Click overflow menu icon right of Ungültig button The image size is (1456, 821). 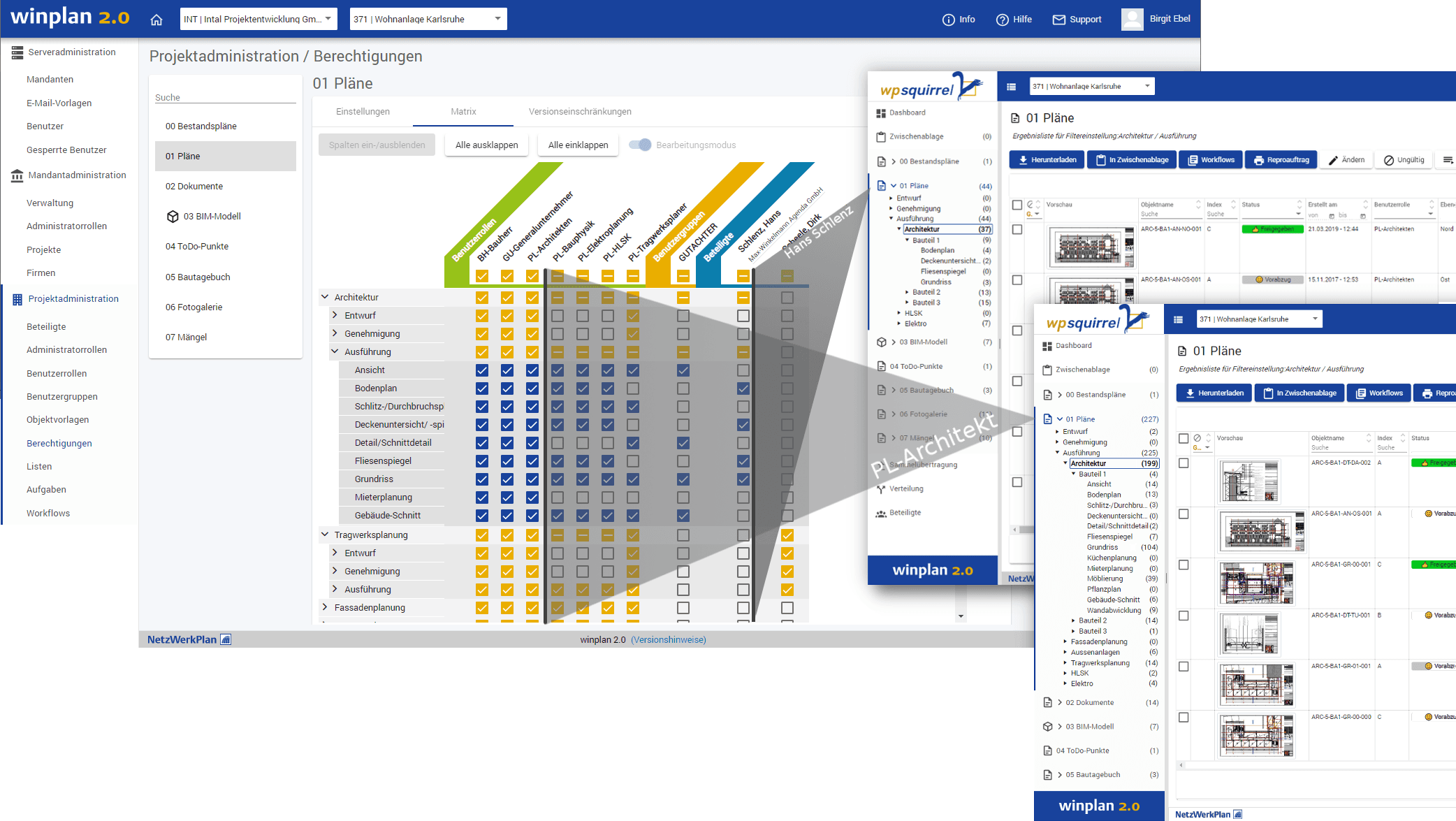(1448, 160)
